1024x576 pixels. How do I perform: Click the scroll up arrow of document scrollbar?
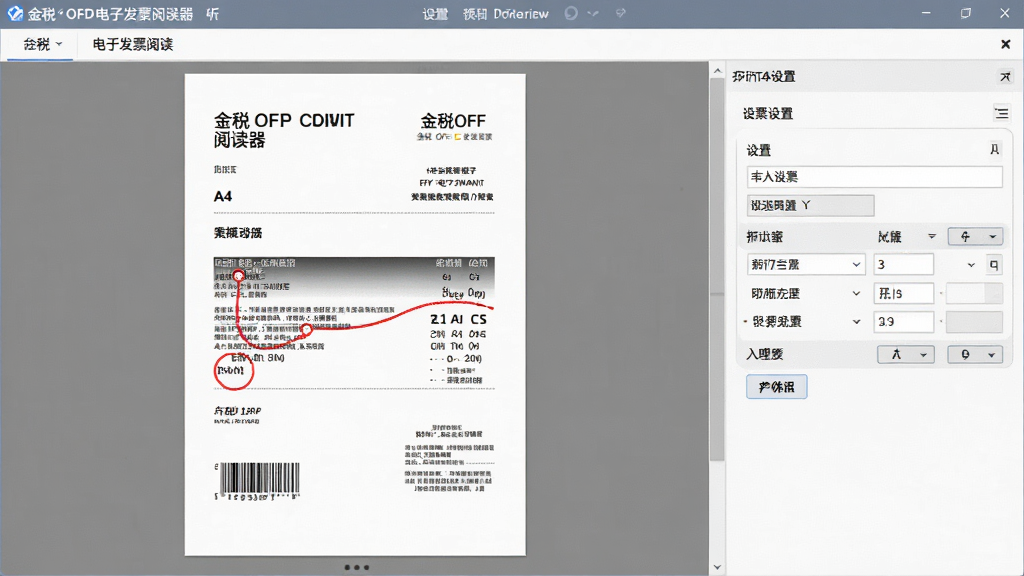click(x=717, y=71)
